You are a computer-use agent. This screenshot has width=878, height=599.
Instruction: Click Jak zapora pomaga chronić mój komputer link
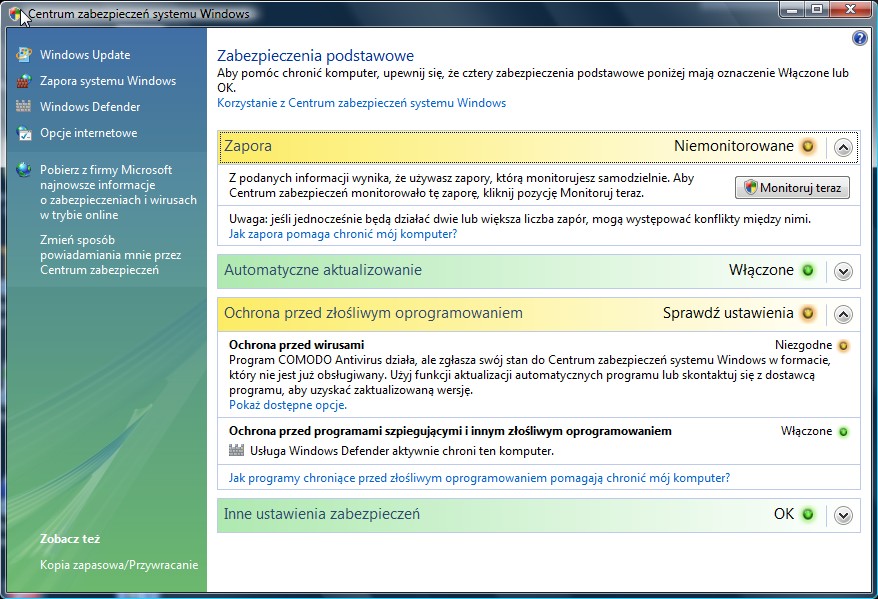(343, 234)
